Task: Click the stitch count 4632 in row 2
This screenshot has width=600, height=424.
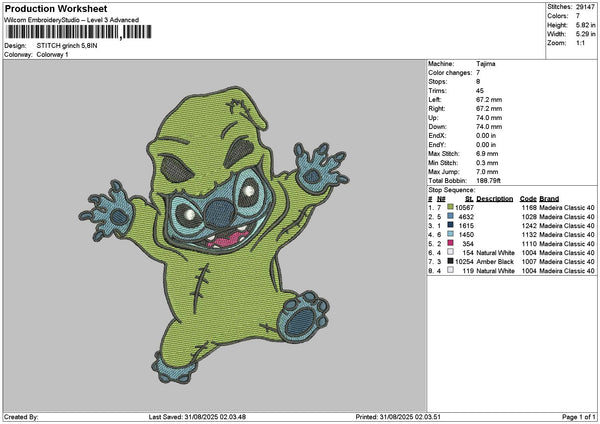Action: click(x=466, y=217)
